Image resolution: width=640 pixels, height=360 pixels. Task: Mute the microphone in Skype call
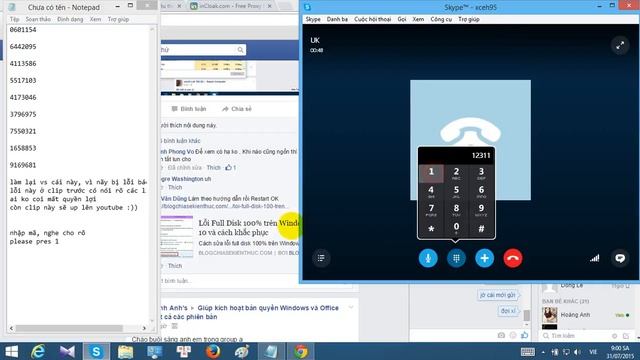pyautogui.click(x=428, y=258)
